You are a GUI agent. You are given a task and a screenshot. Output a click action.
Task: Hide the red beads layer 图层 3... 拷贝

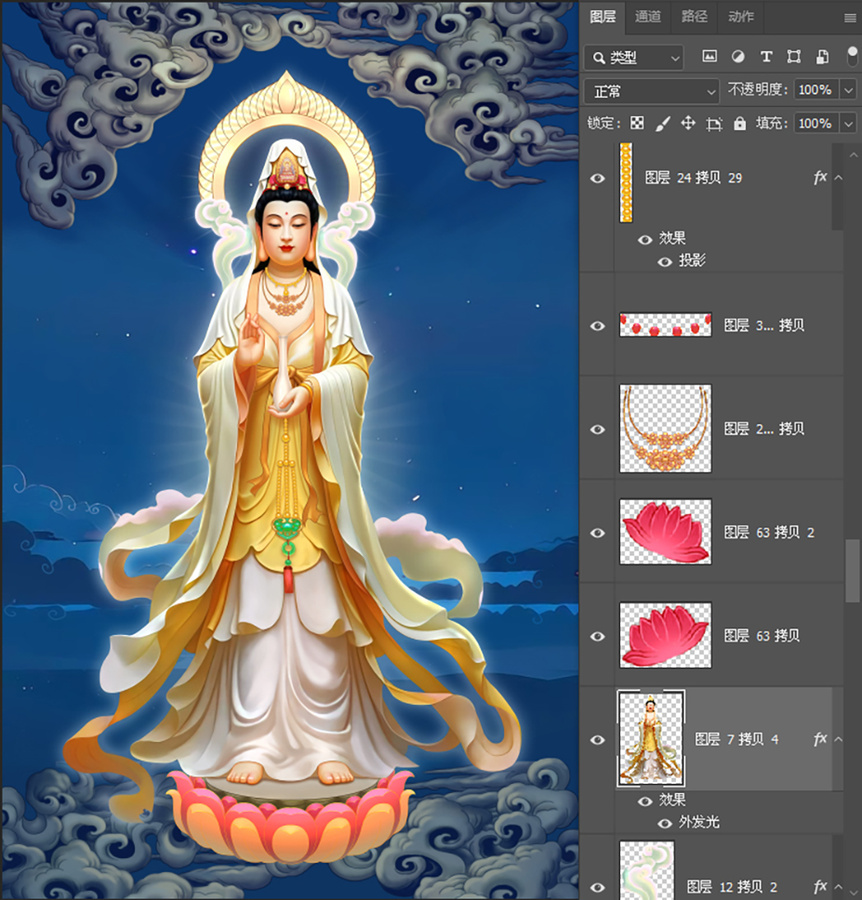pos(597,326)
